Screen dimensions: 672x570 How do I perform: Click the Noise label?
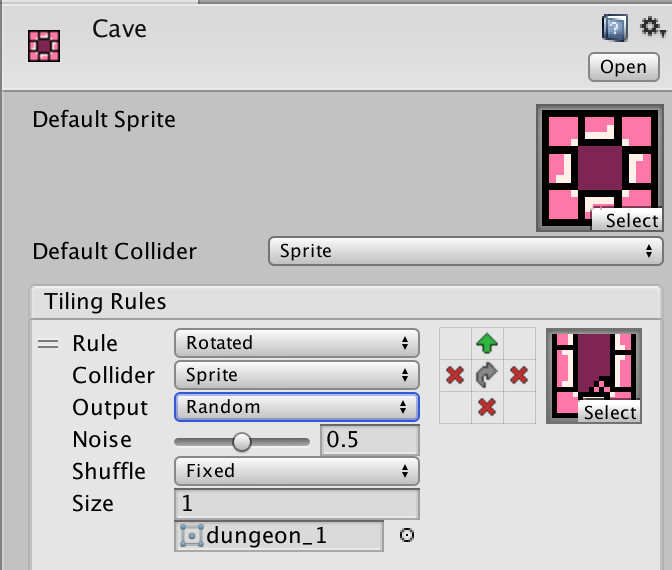[x=102, y=440]
